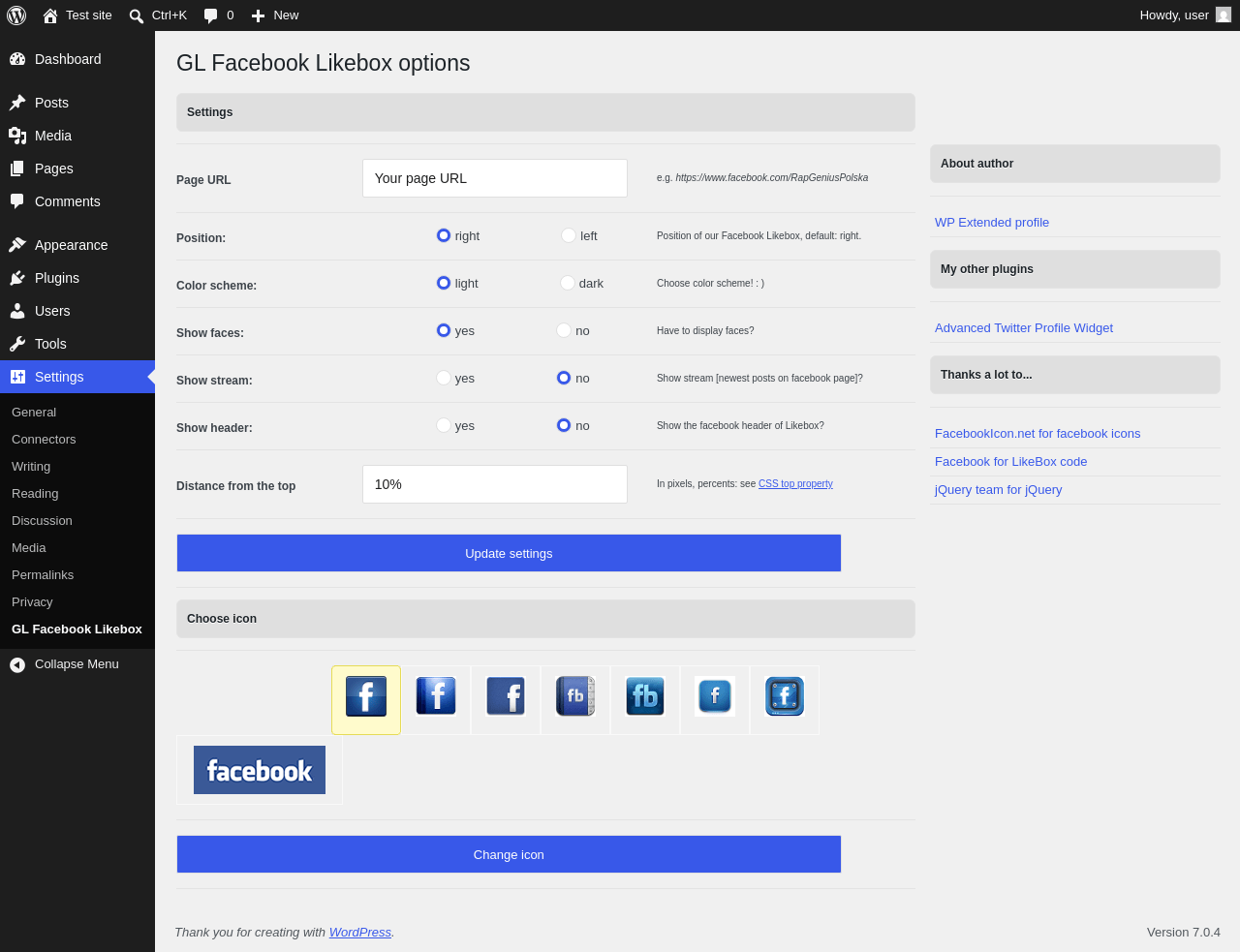This screenshot has width=1240, height=952.
Task: Click the Settings sliders icon in sidebar
Action: pos(17,377)
